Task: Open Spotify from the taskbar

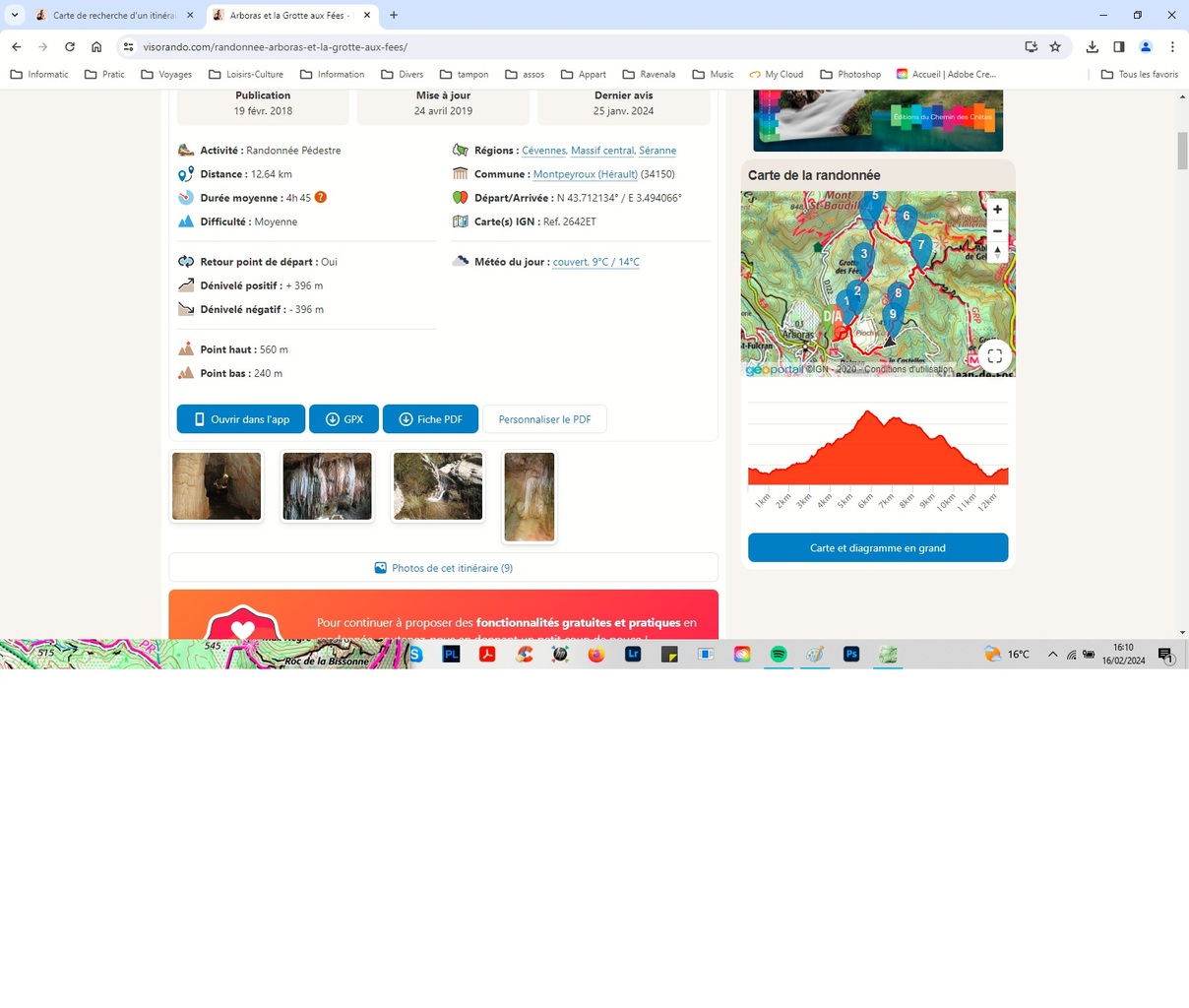Action: 779,655
